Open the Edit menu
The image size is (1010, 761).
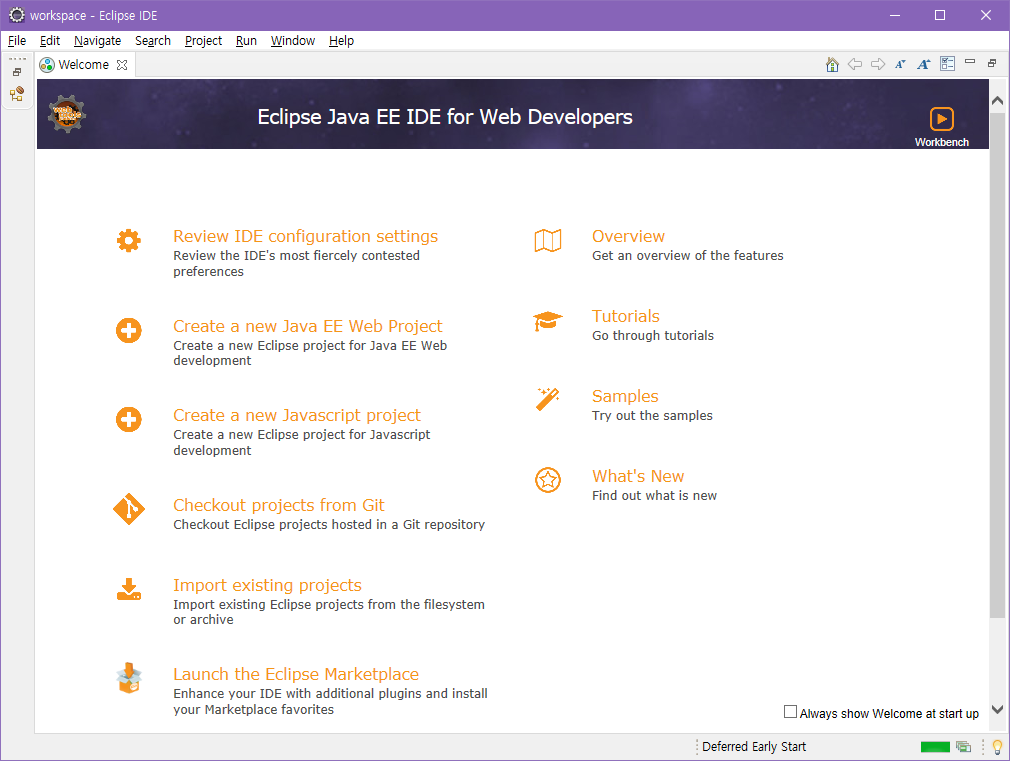point(50,41)
